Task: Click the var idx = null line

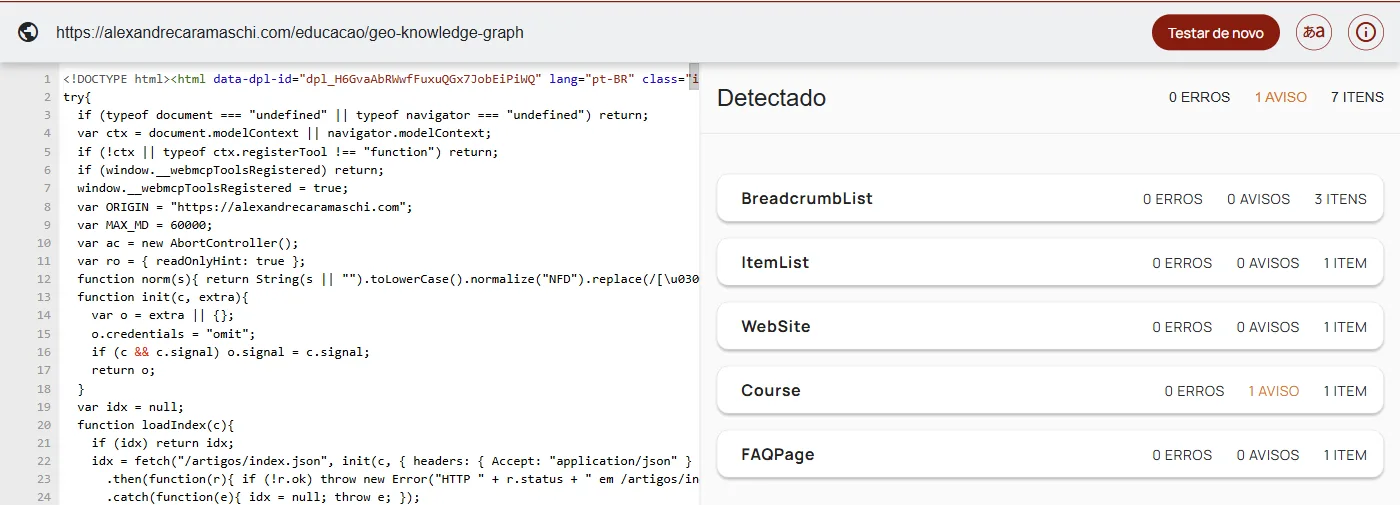Action: point(130,407)
